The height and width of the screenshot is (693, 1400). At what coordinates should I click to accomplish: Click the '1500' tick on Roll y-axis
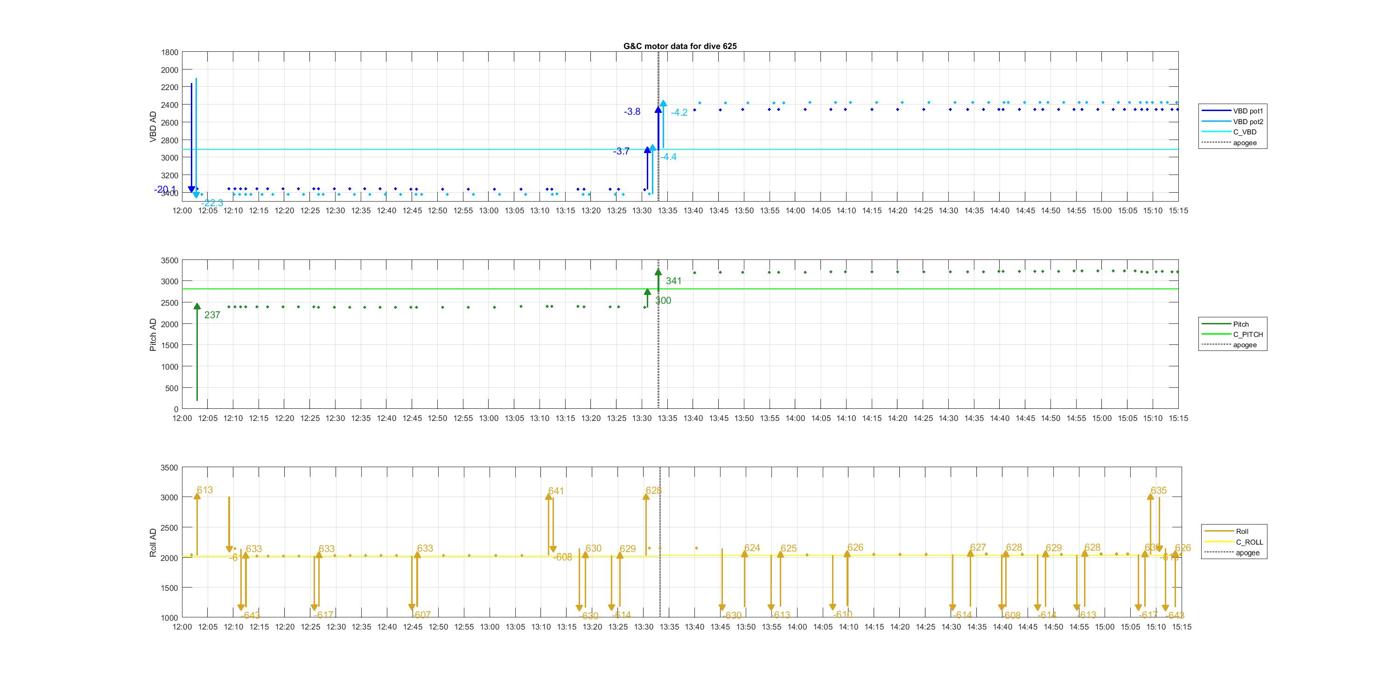point(170,588)
